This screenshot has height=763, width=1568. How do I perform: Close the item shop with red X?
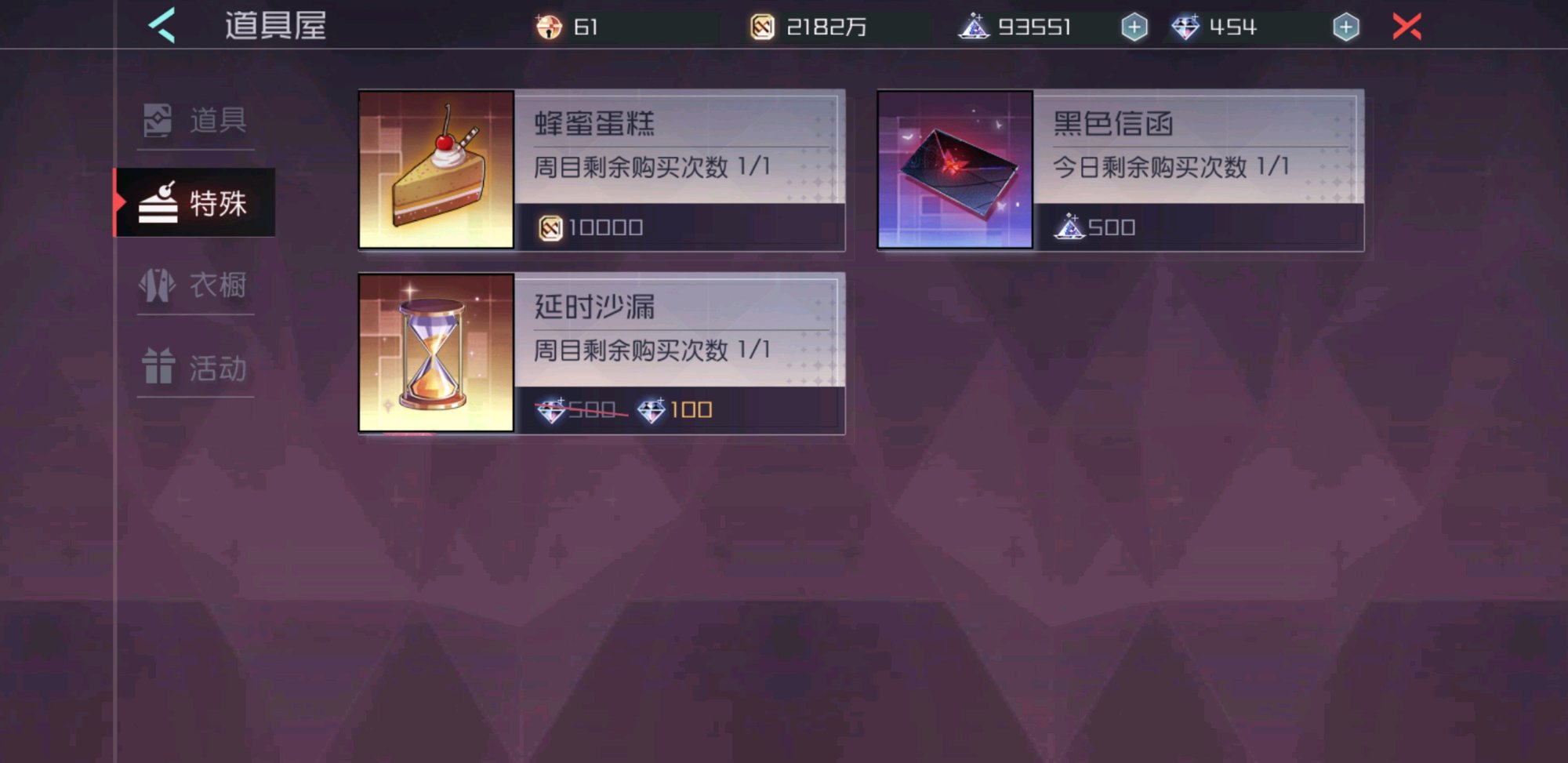pos(1406,27)
